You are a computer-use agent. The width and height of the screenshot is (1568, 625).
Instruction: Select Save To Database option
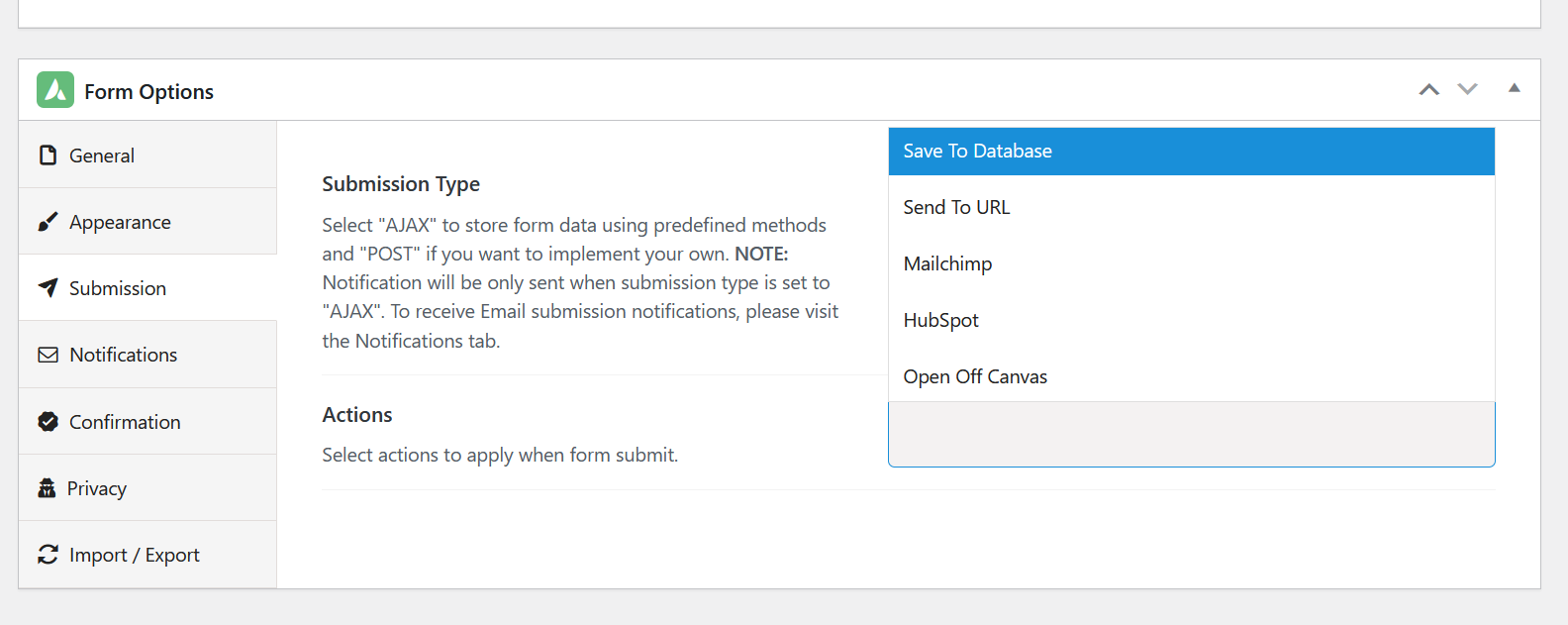[1191, 152]
